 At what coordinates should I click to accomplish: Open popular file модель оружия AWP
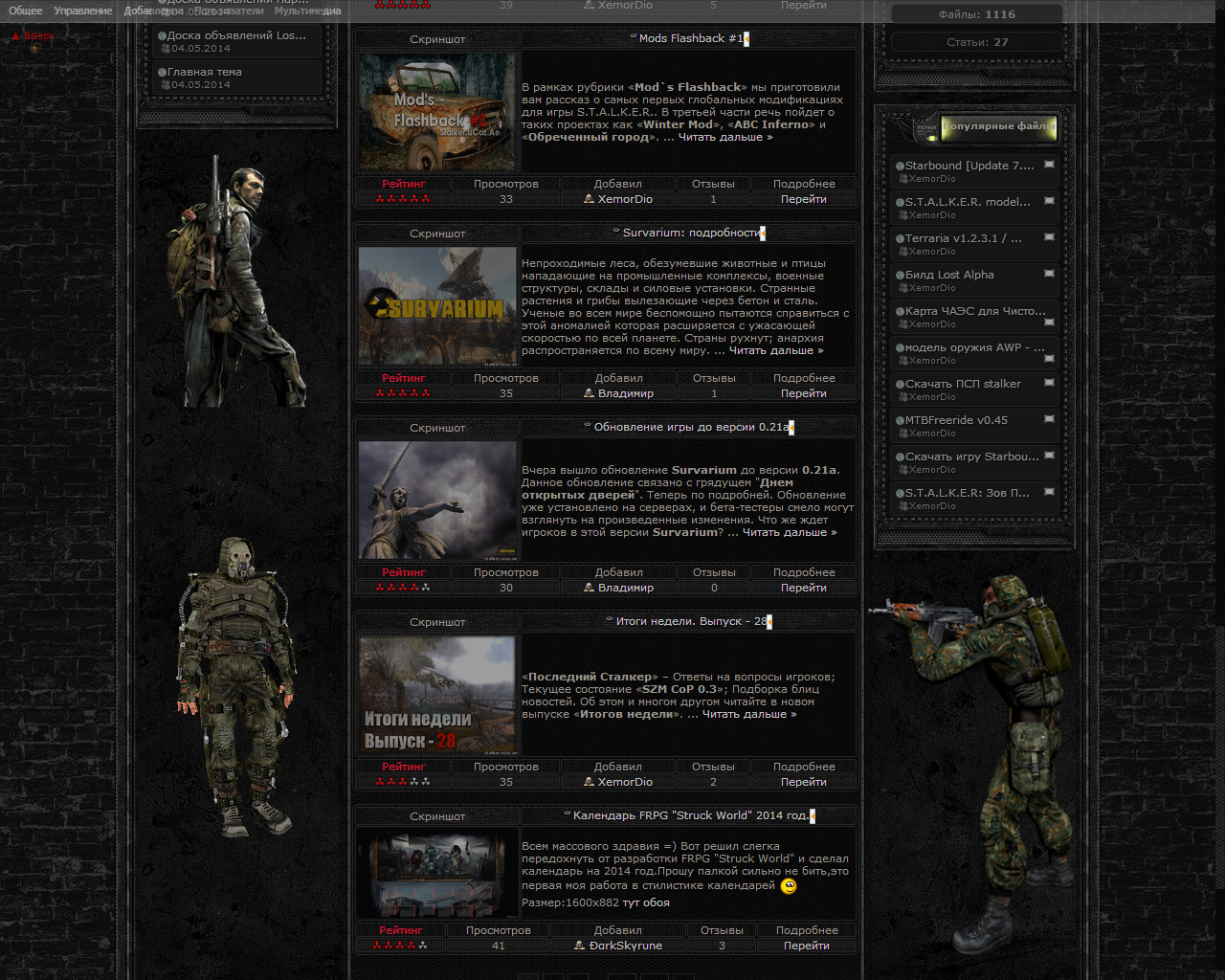[x=975, y=347]
